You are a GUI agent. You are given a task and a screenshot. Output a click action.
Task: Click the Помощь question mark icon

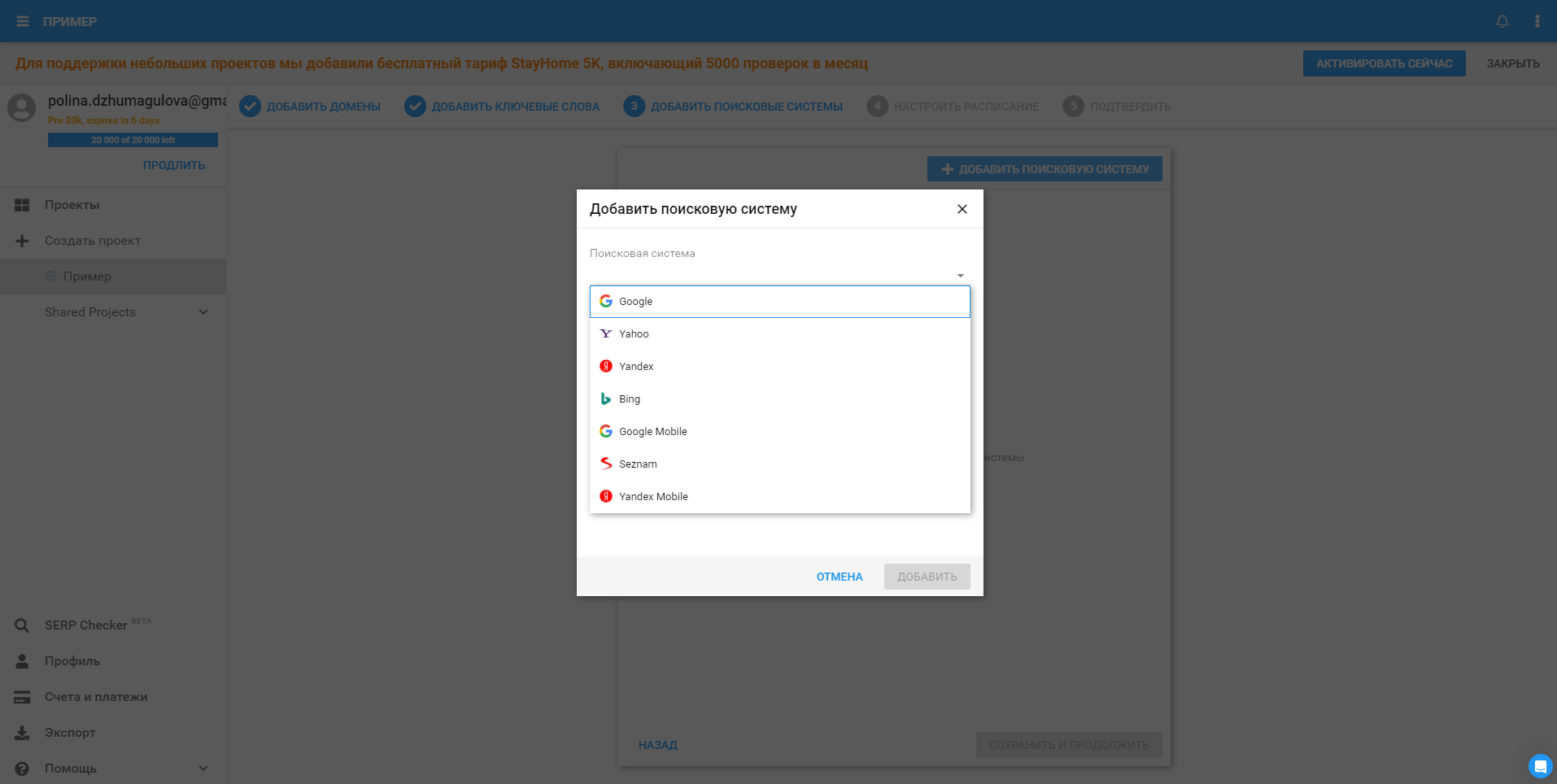22,769
